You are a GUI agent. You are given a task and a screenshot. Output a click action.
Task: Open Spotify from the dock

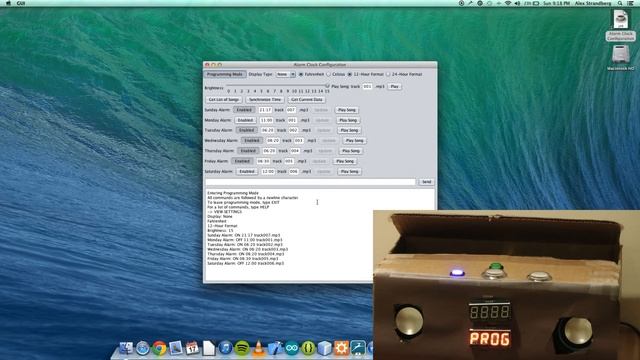(242, 348)
